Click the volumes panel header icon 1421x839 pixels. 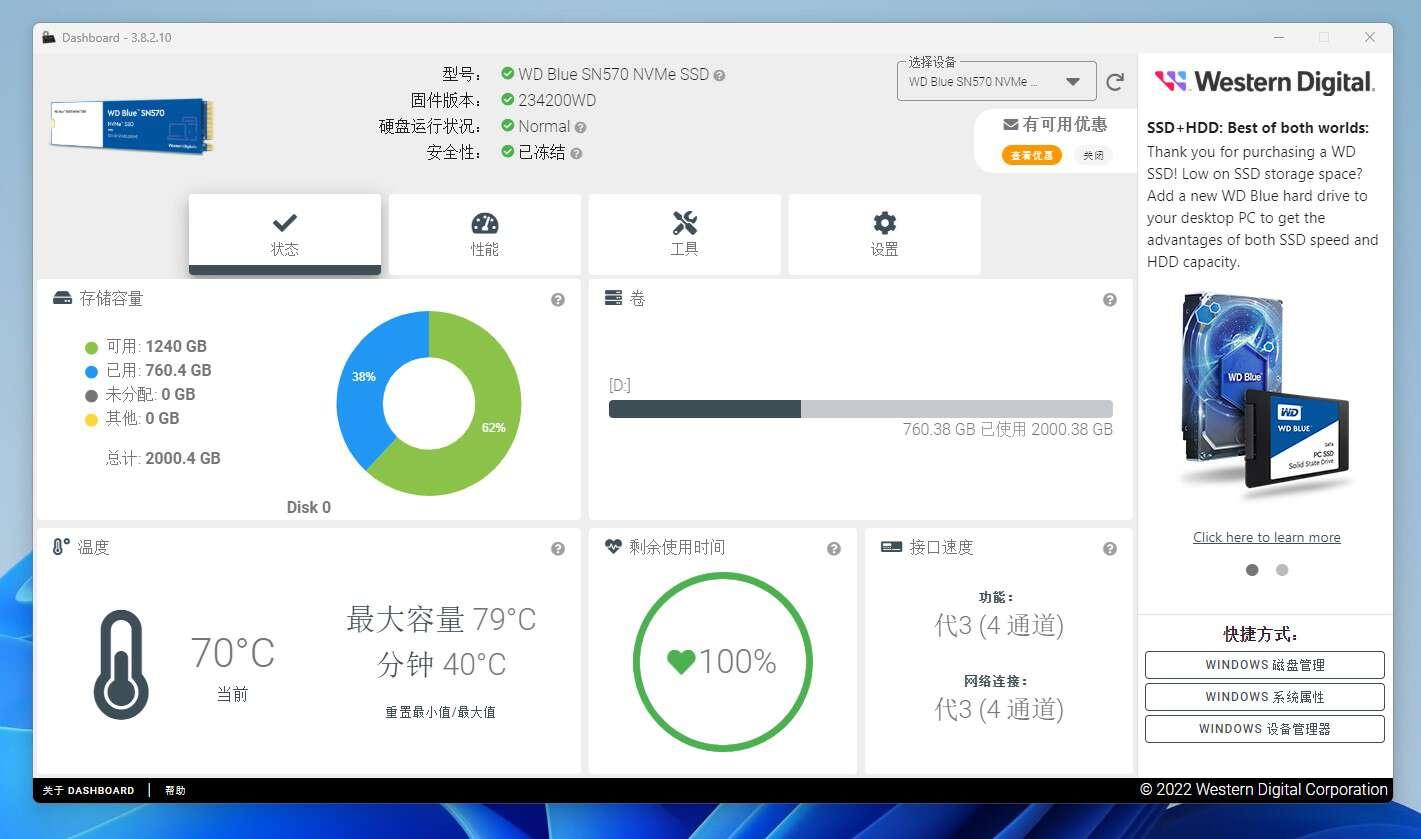[x=613, y=298]
